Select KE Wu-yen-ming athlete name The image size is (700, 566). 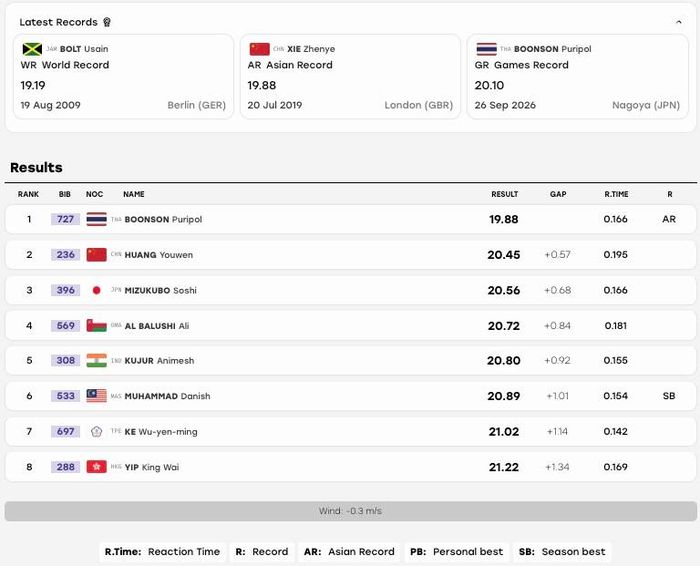pyautogui.click(x=161, y=432)
